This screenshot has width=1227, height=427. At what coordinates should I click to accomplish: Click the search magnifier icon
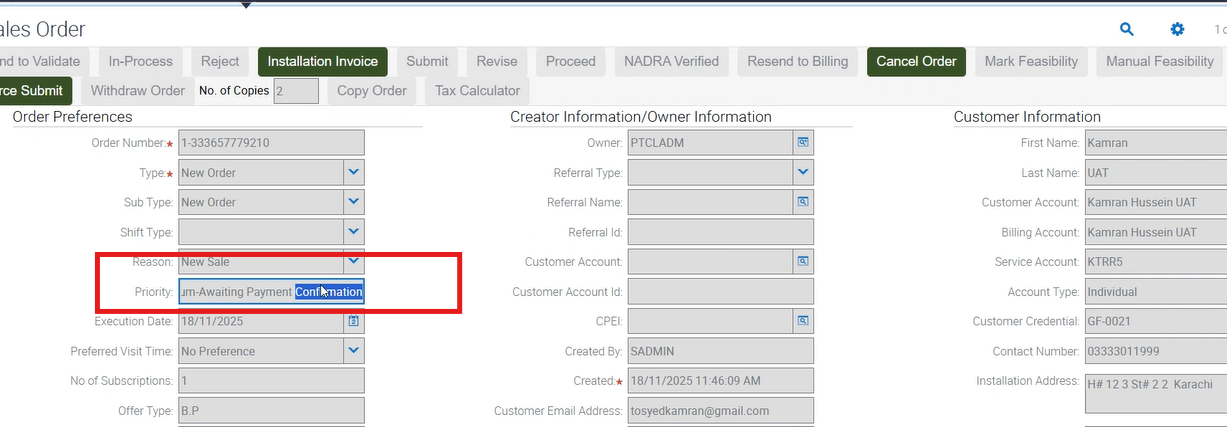(1127, 30)
